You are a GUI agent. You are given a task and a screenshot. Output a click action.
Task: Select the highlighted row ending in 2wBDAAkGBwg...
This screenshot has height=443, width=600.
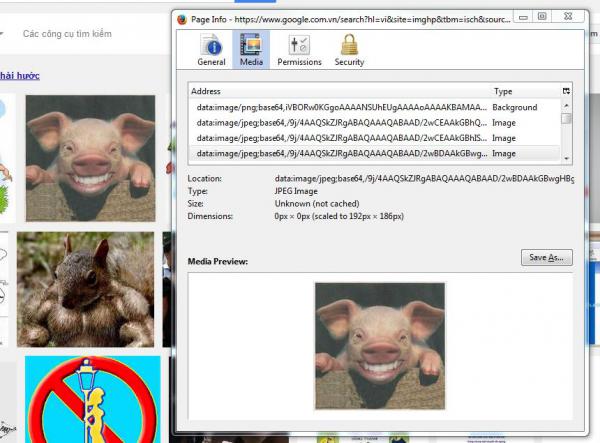coord(374,153)
